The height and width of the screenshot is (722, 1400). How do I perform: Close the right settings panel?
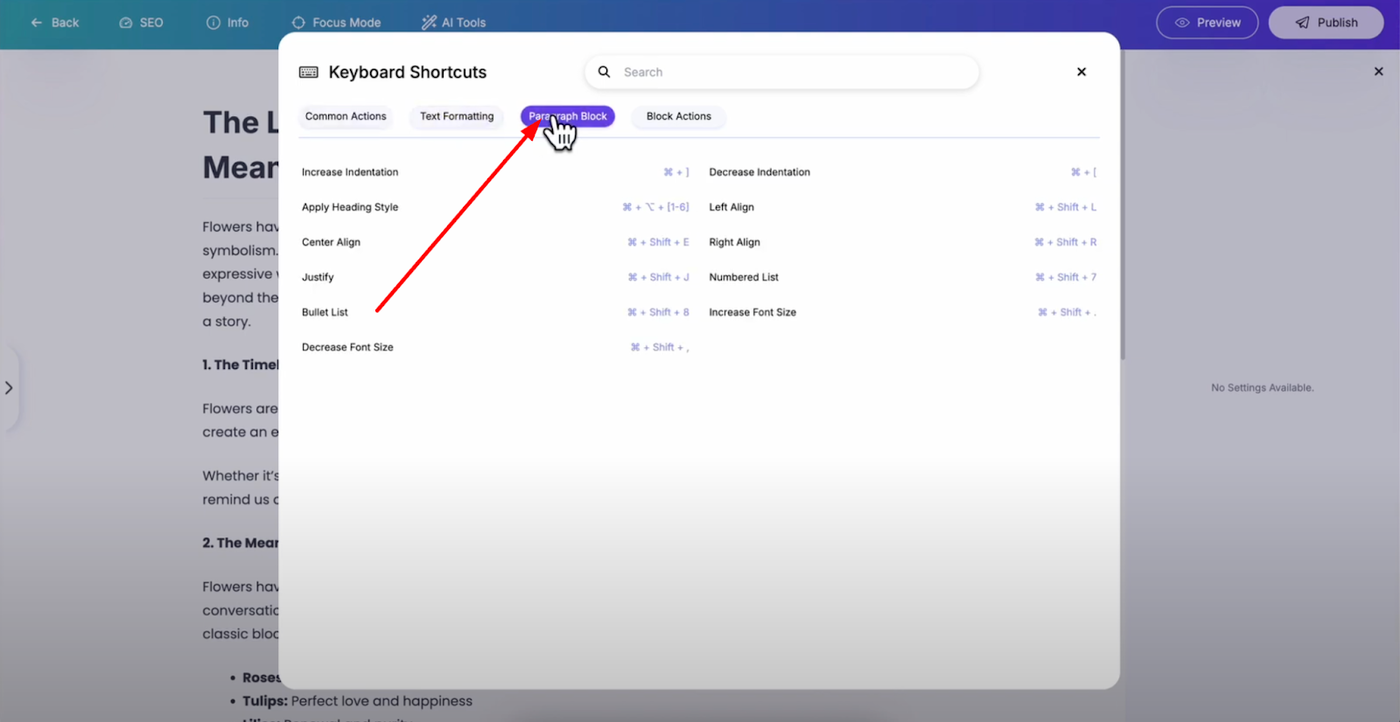pos(1379,72)
